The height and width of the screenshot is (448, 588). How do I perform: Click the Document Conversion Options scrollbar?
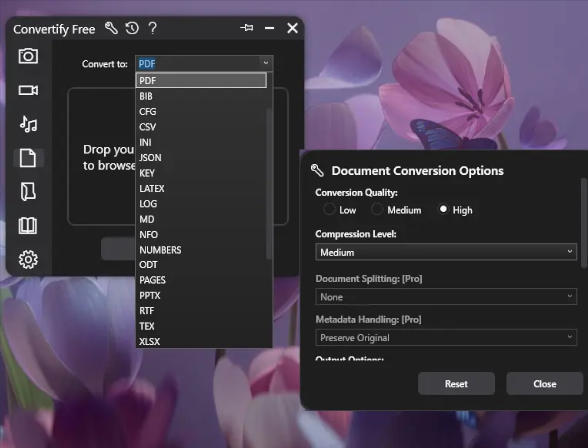(584, 223)
